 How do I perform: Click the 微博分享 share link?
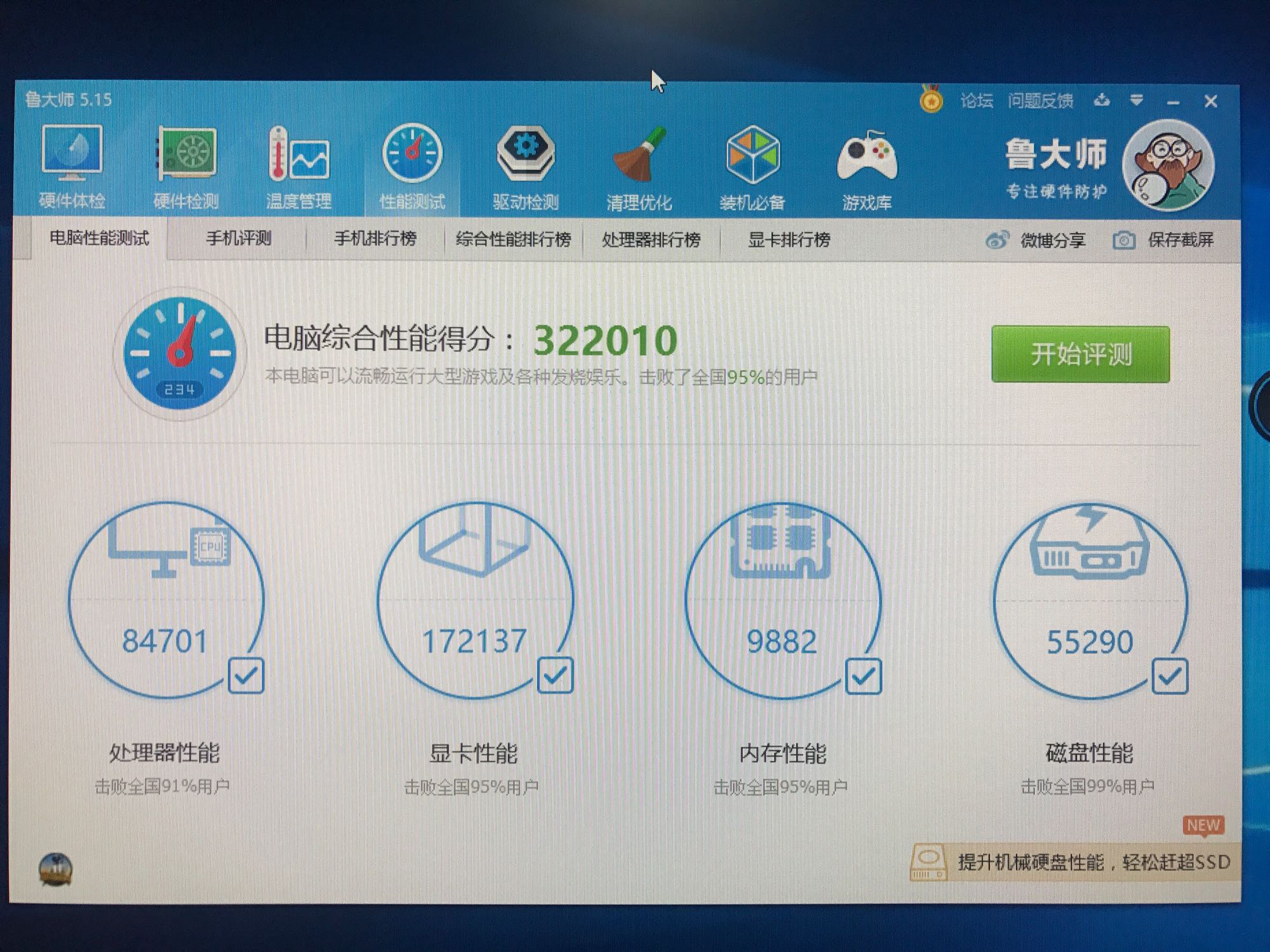point(1053,241)
